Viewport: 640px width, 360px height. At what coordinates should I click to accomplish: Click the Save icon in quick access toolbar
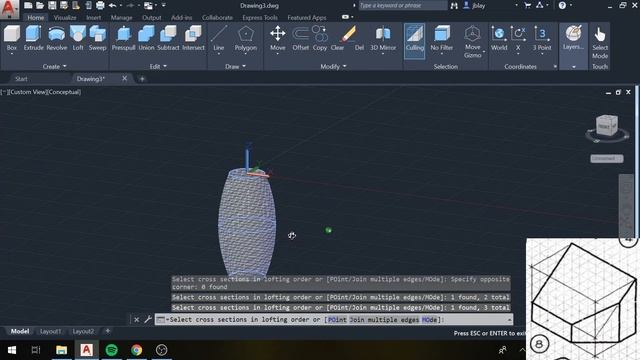coord(52,5)
